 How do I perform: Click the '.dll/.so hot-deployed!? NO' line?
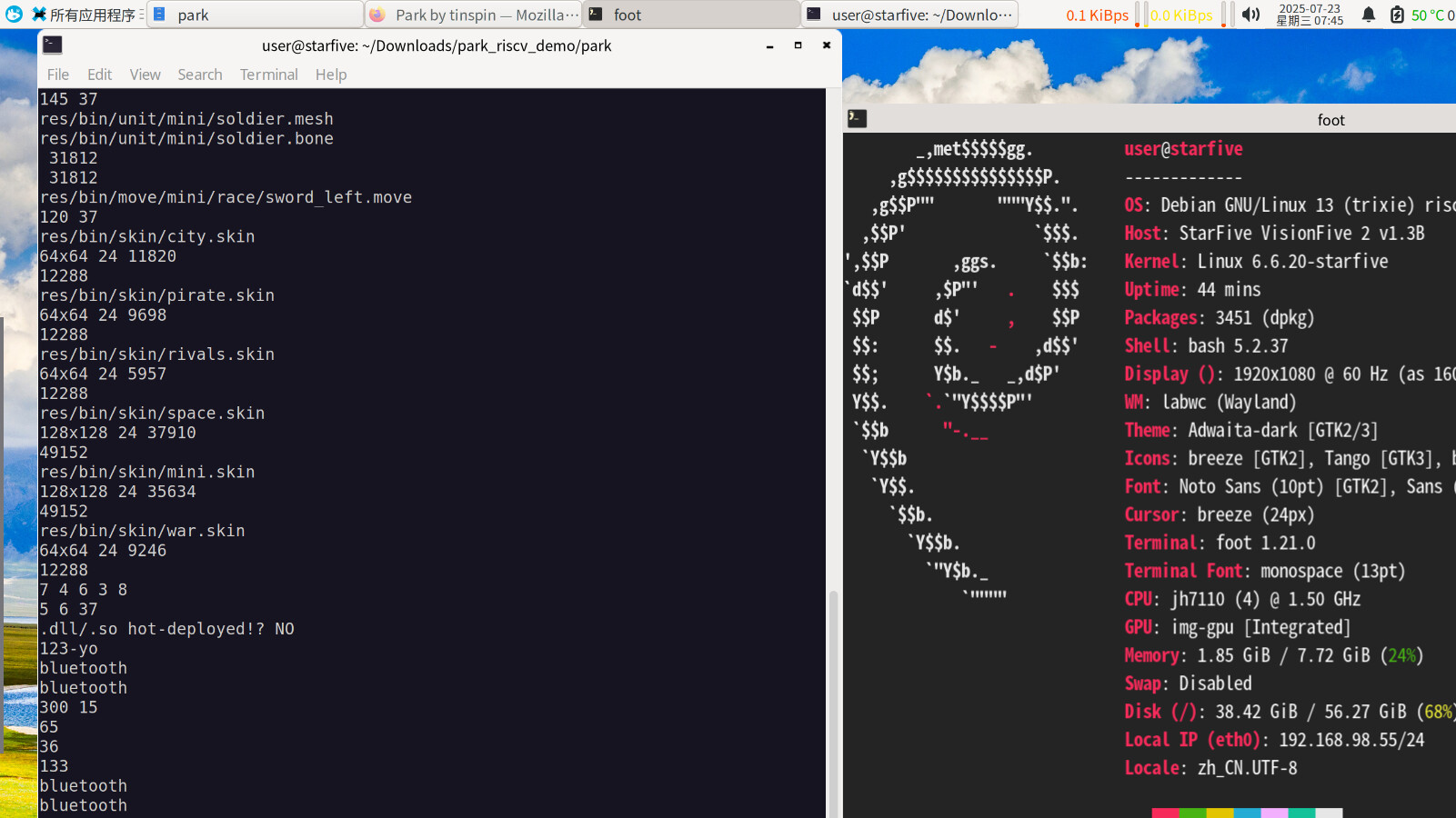click(166, 629)
